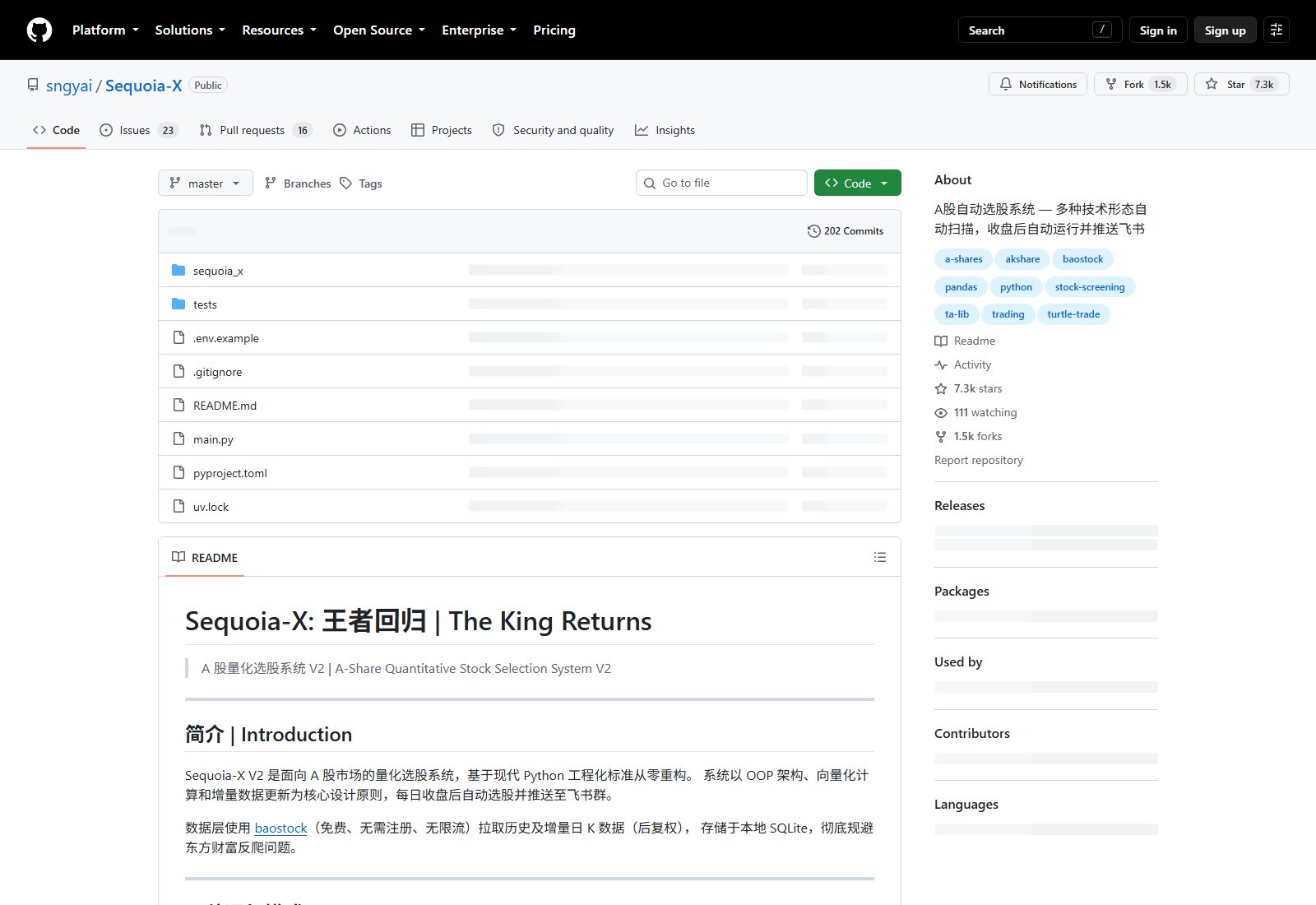Expand the Open Source menu
This screenshot has width=1316, height=905.
[x=379, y=30]
